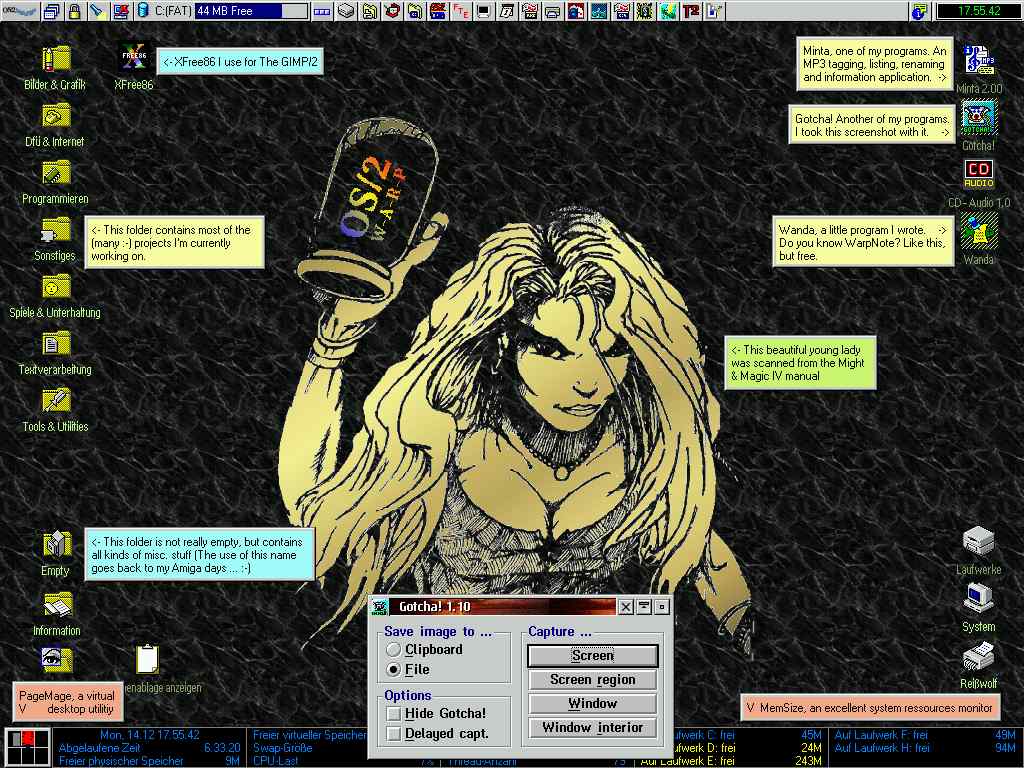
Task: Open the window list icon in WarpCenter
Action: [x=52, y=11]
